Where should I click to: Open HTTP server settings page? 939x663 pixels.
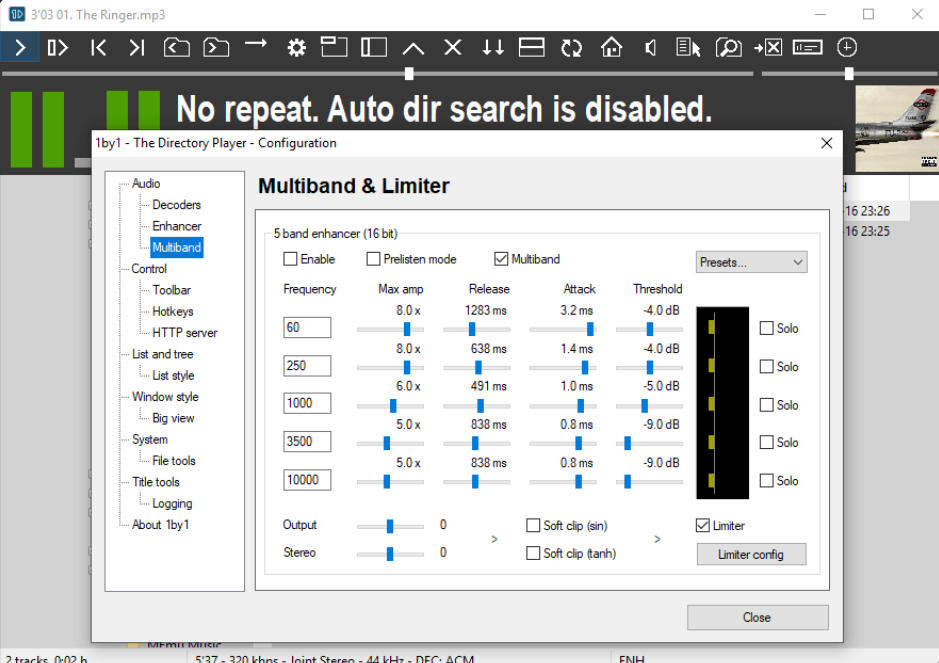coord(184,332)
